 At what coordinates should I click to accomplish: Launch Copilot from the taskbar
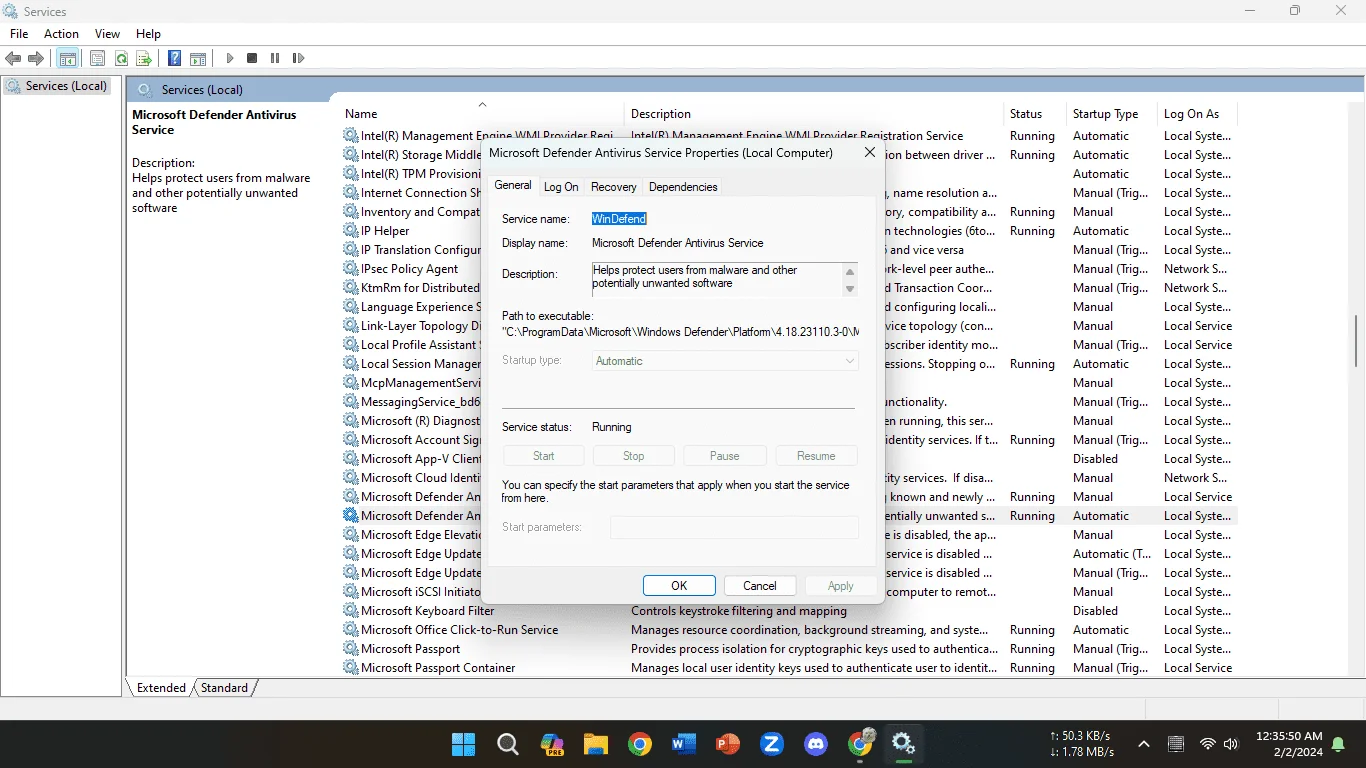click(x=552, y=744)
